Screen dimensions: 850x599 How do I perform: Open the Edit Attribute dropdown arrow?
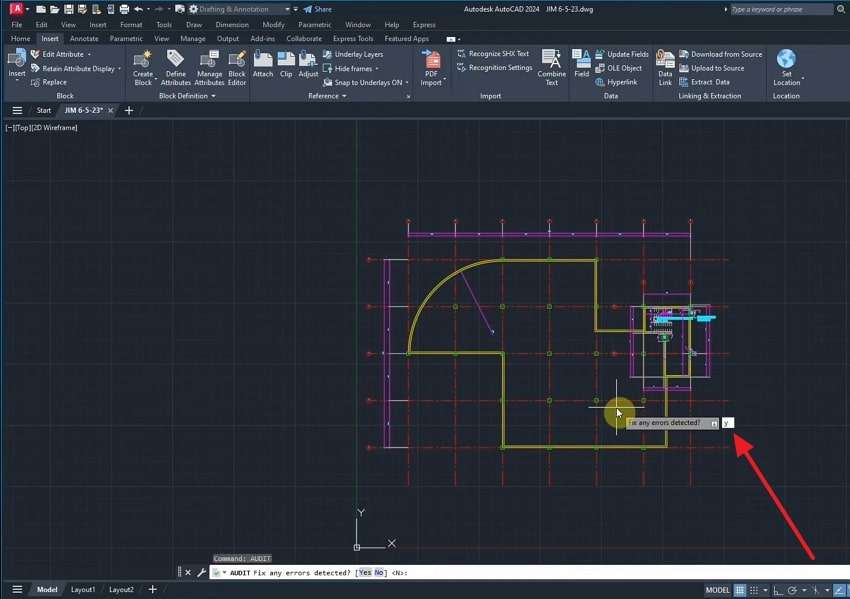point(89,55)
